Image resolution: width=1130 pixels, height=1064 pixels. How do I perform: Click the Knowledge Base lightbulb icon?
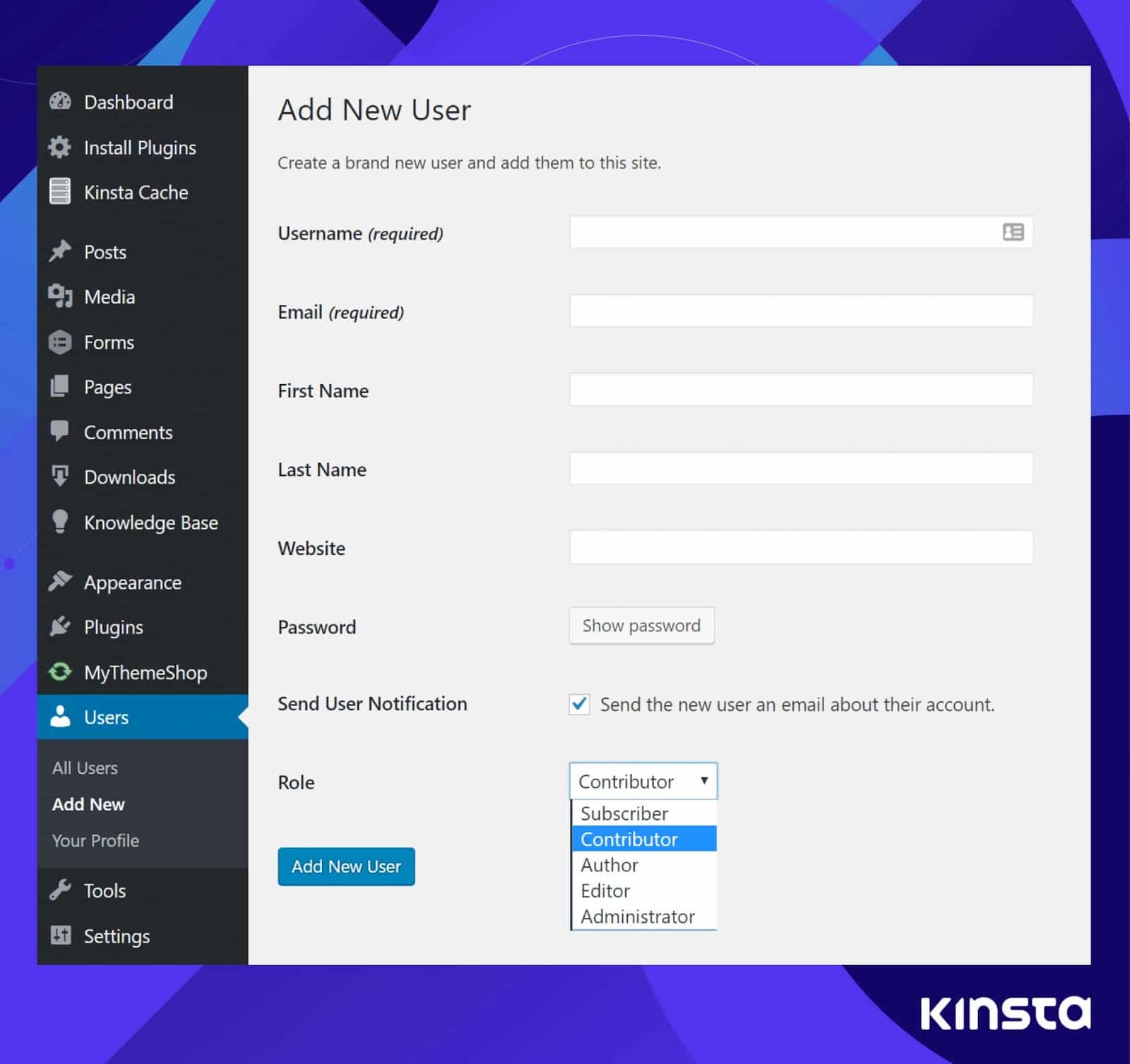[x=60, y=522]
